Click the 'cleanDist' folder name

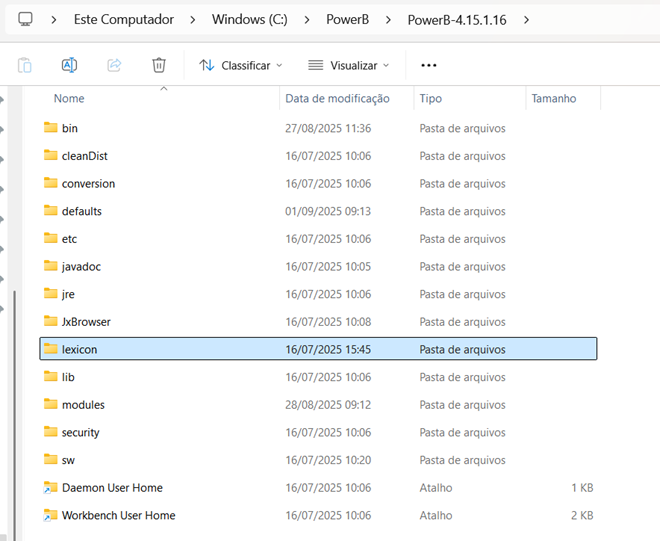(x=85, y=156)
